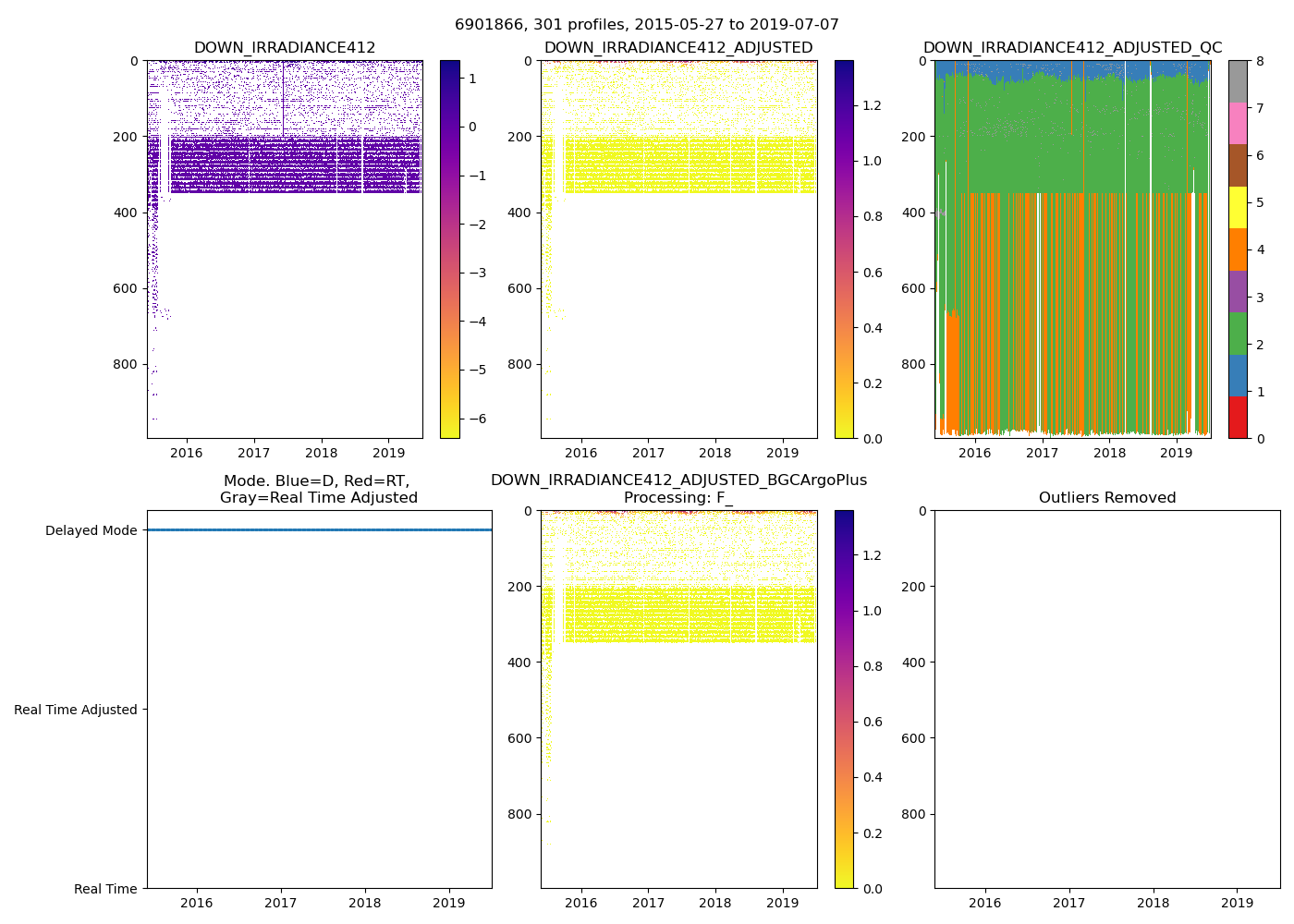Click the Real Time Adjusted axis label

(75, 710)
